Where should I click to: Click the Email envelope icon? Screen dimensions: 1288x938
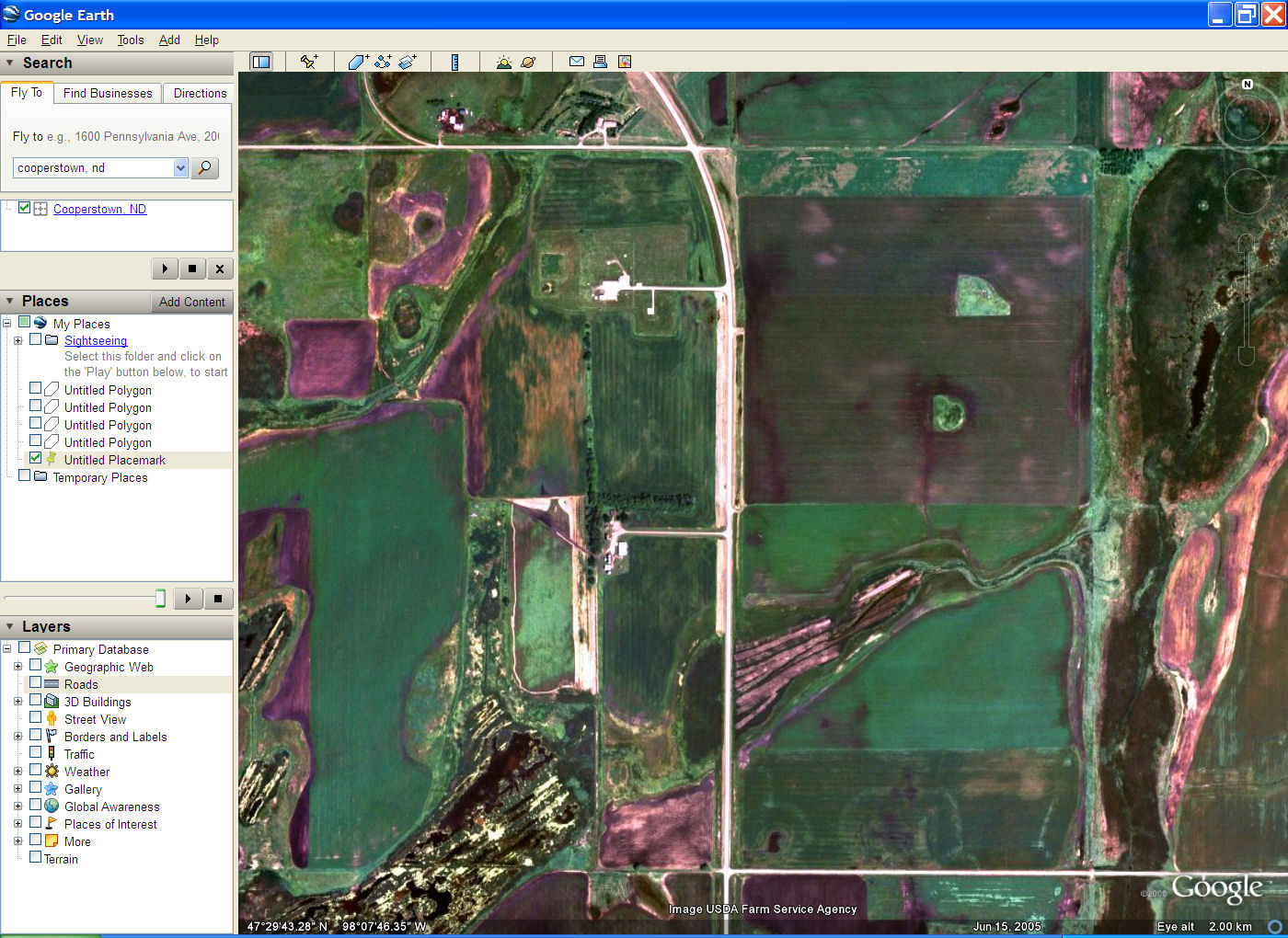[577, 62]
